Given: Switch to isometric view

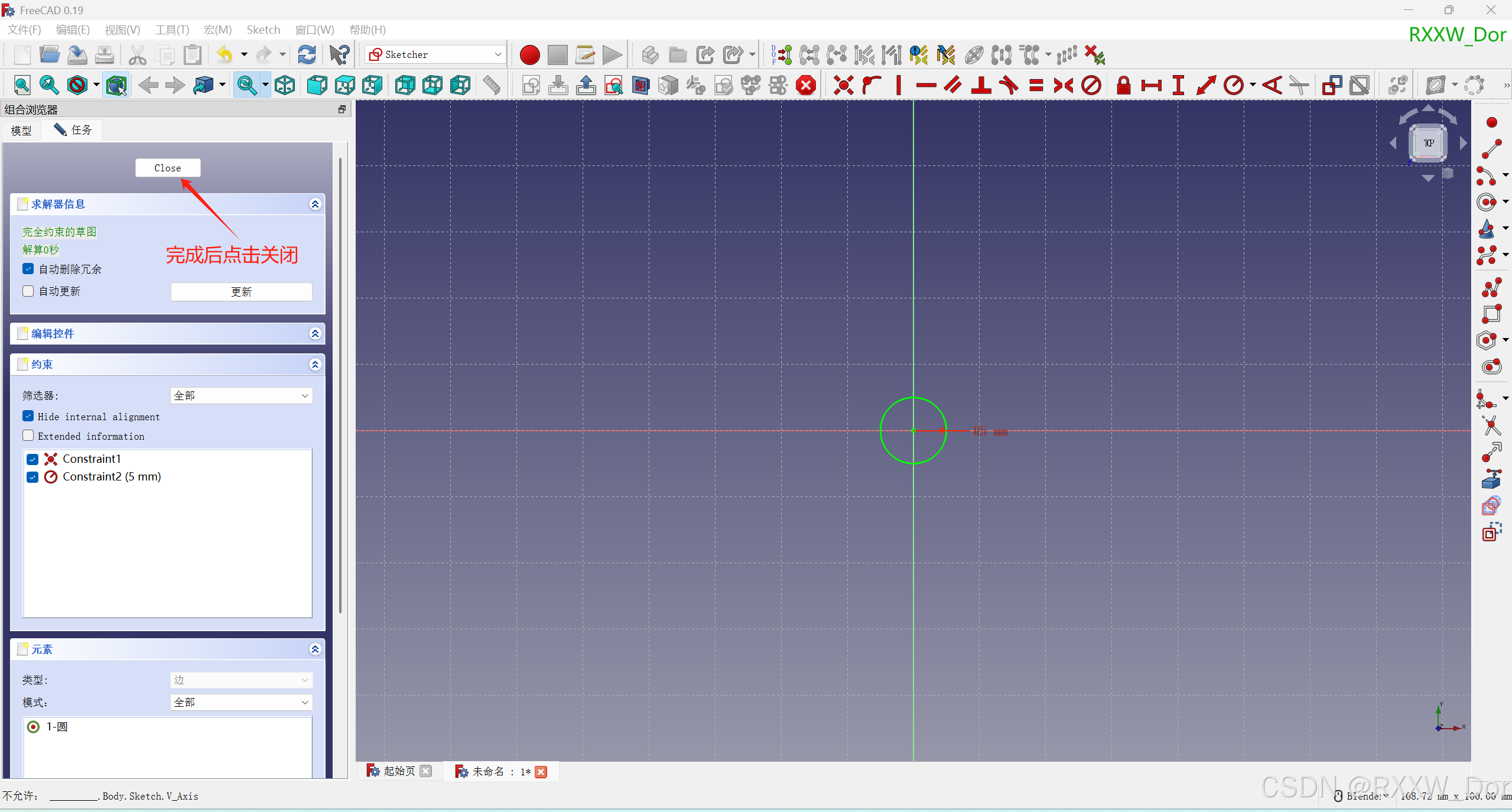Looking at the screenshot, I should (x=284, y=85).
